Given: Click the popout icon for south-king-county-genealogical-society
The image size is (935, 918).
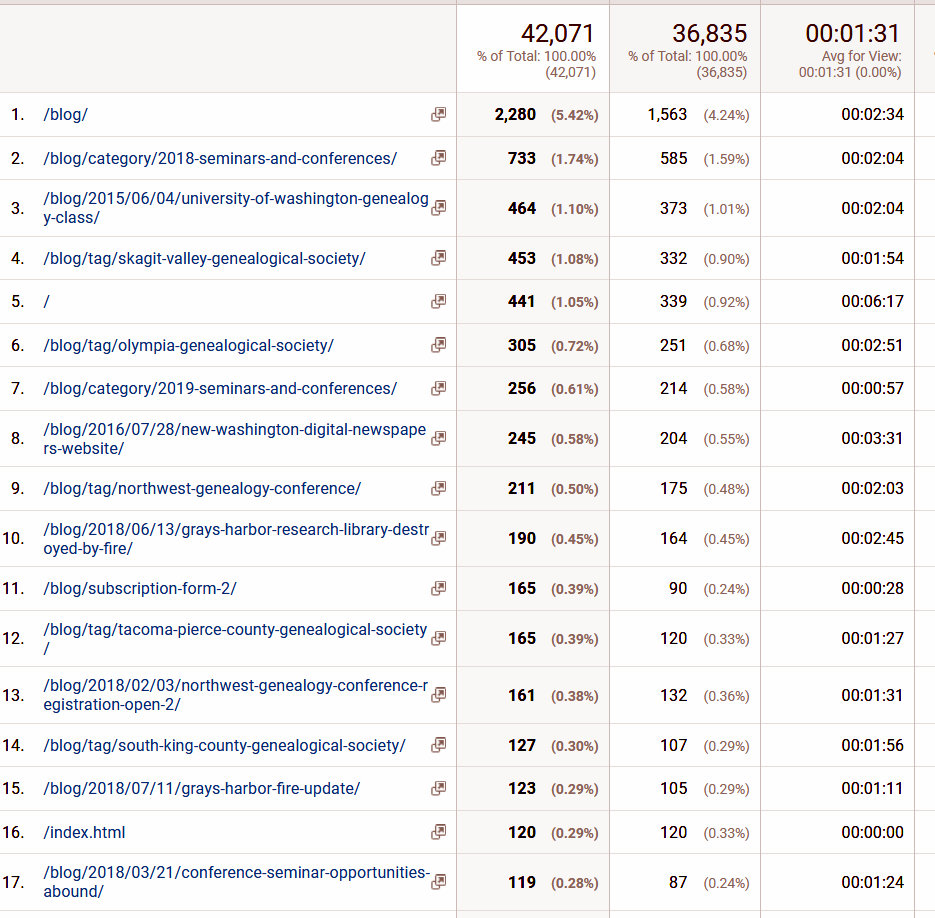Looking at the screenshot, I should [x=438, y=745].
